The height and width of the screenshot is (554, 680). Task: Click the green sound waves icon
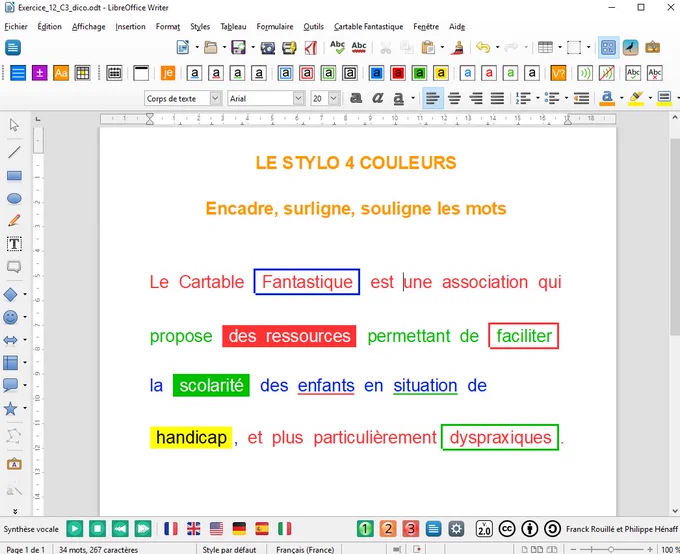pos(585,73)
